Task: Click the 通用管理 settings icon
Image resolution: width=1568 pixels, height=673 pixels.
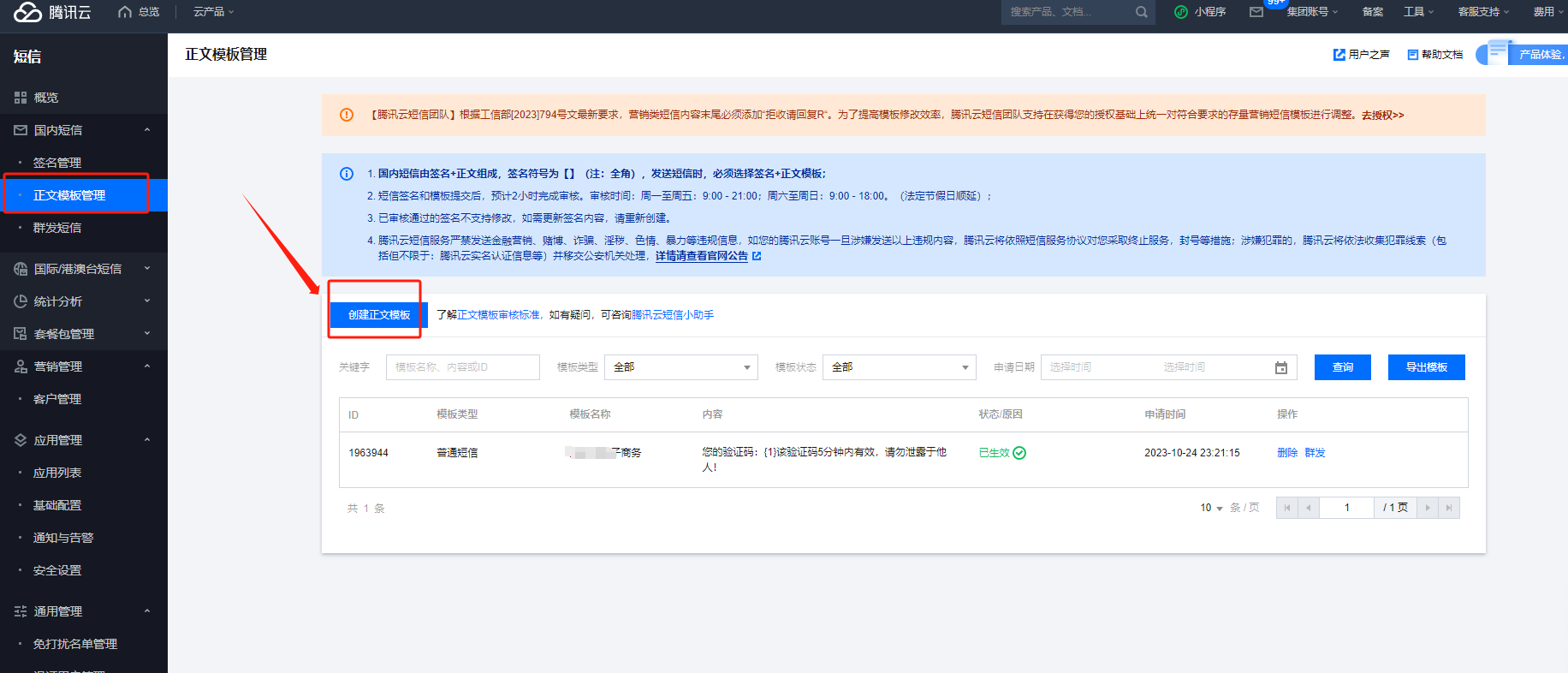Action: (x=21, y=611)
